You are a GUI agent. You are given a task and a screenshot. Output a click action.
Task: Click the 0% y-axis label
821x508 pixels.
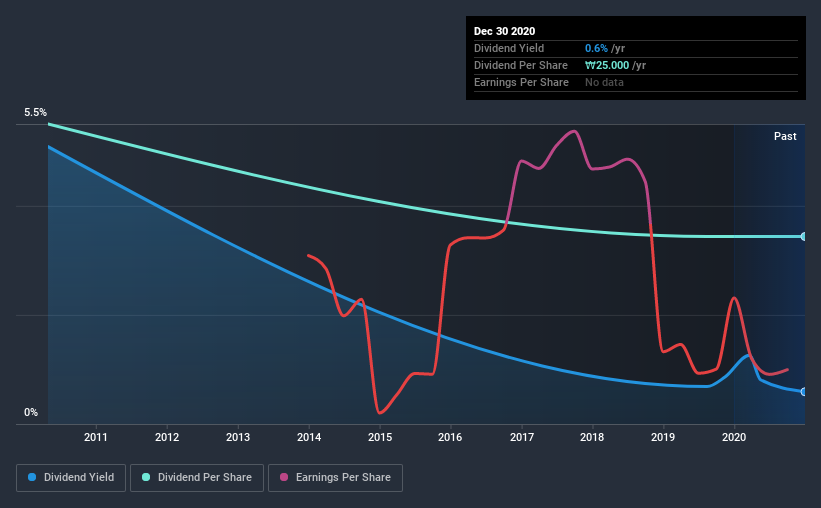(31, 413)
